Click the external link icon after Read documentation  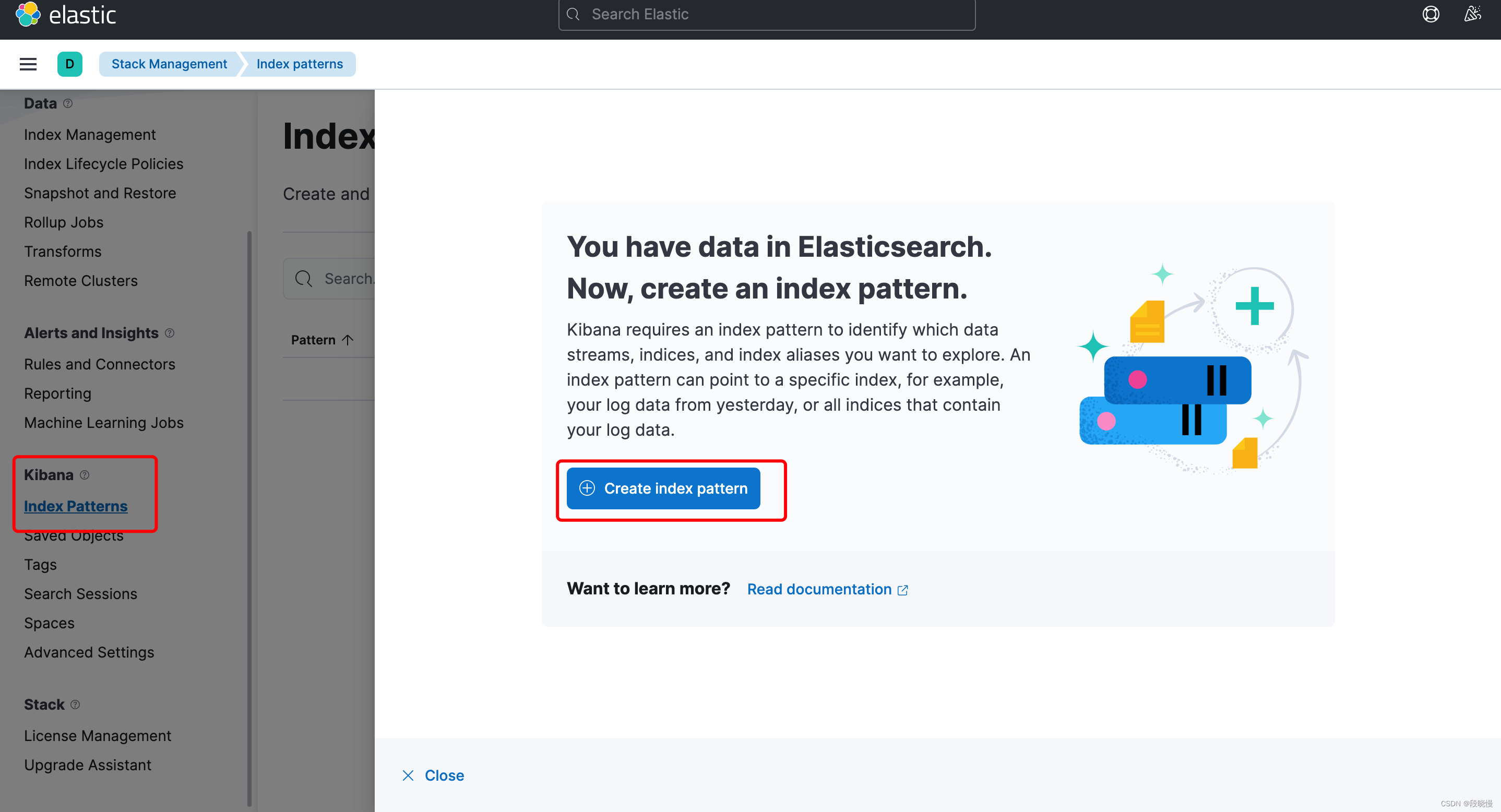[902, 590]
